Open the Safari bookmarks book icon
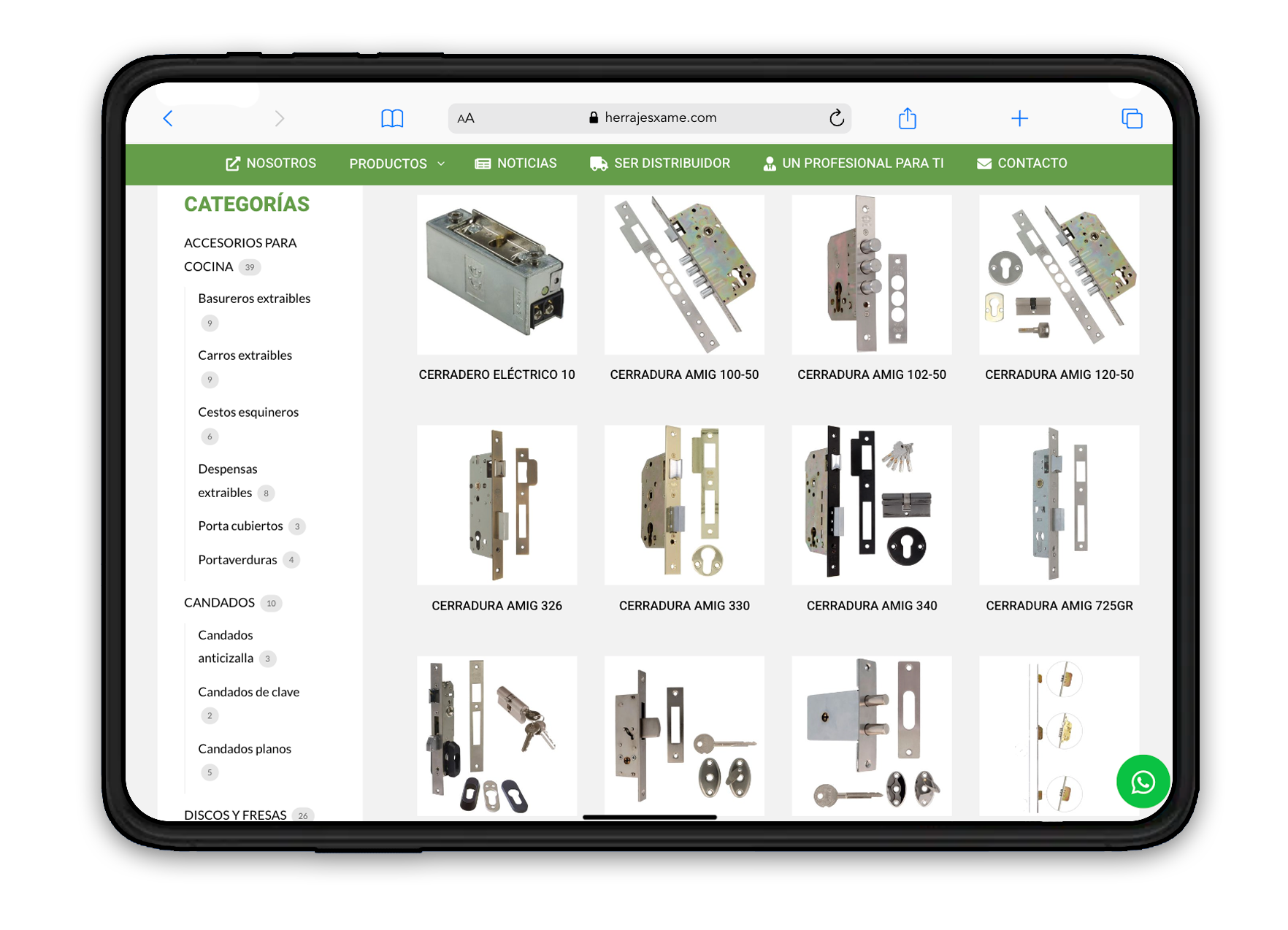 [392, 118]
